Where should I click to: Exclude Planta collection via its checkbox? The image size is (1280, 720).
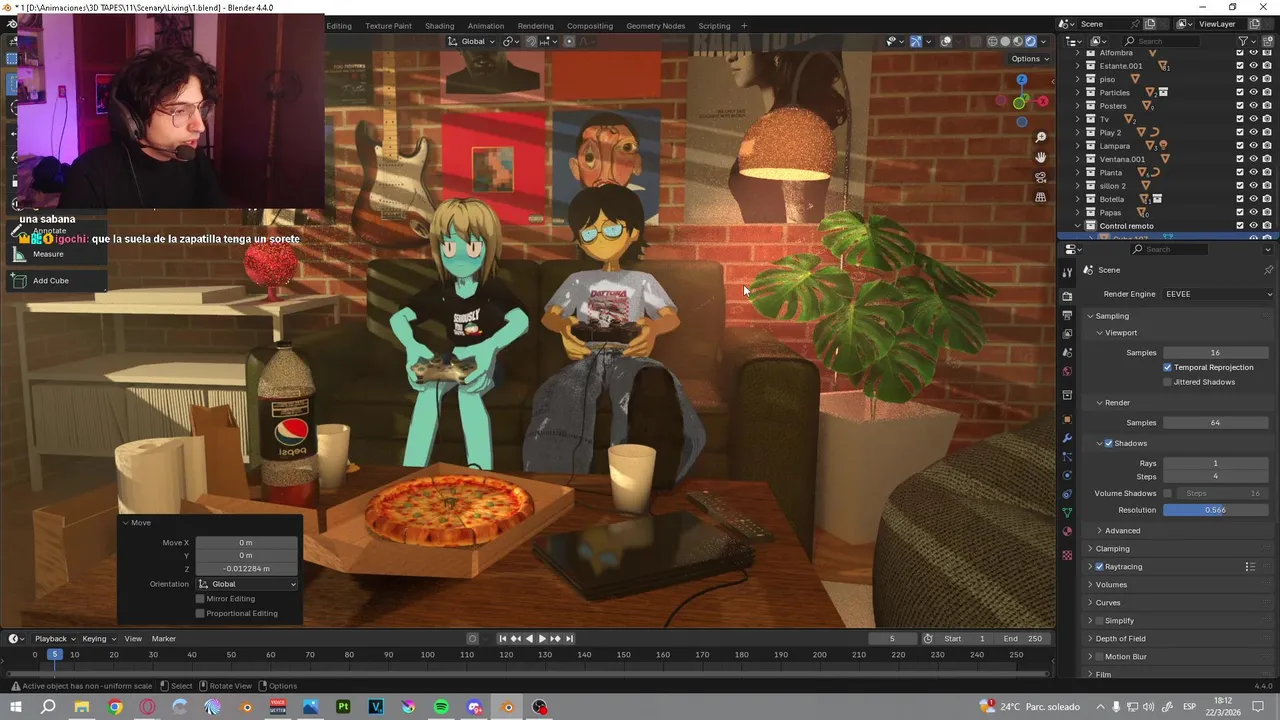1240,172
